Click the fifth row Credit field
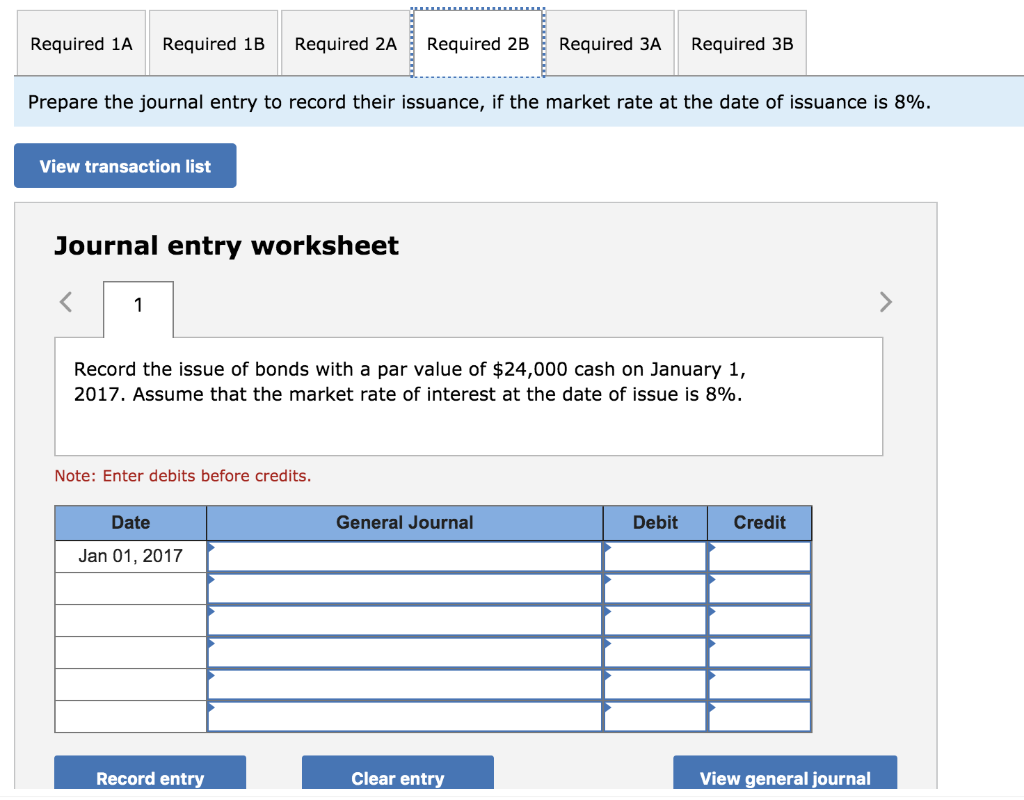Screen dimensions: 1024x800 (x=760, y=684)
